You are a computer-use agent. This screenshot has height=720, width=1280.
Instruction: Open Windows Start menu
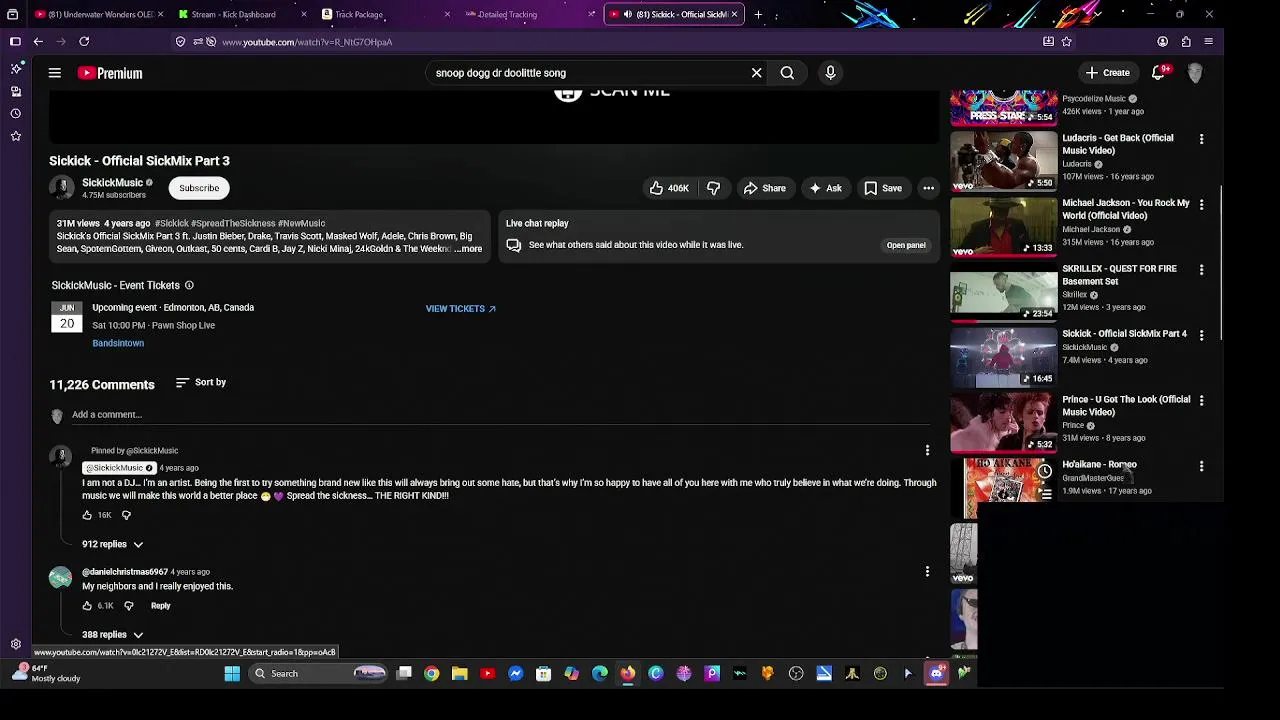232,673
